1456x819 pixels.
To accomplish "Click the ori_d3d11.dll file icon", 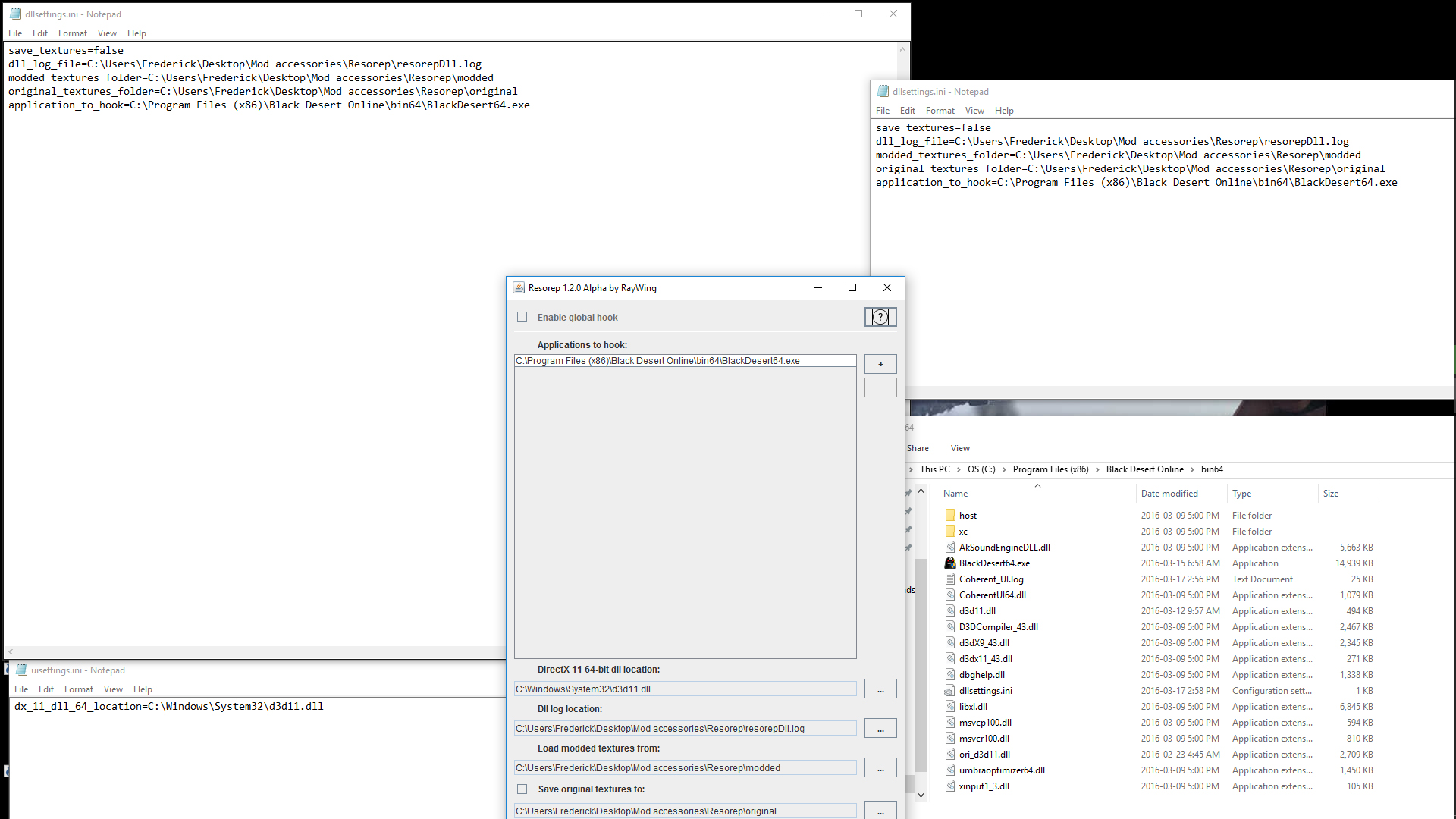I will 950,755.
